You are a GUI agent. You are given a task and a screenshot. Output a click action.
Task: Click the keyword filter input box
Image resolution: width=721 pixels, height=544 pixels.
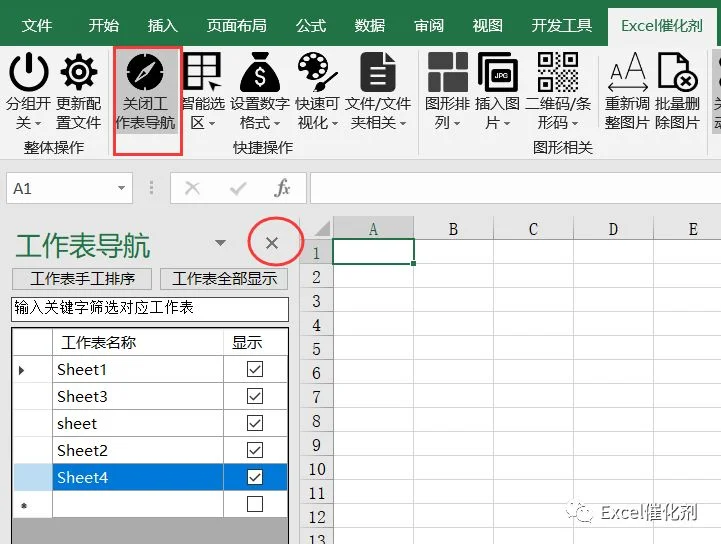coord(150,309)
